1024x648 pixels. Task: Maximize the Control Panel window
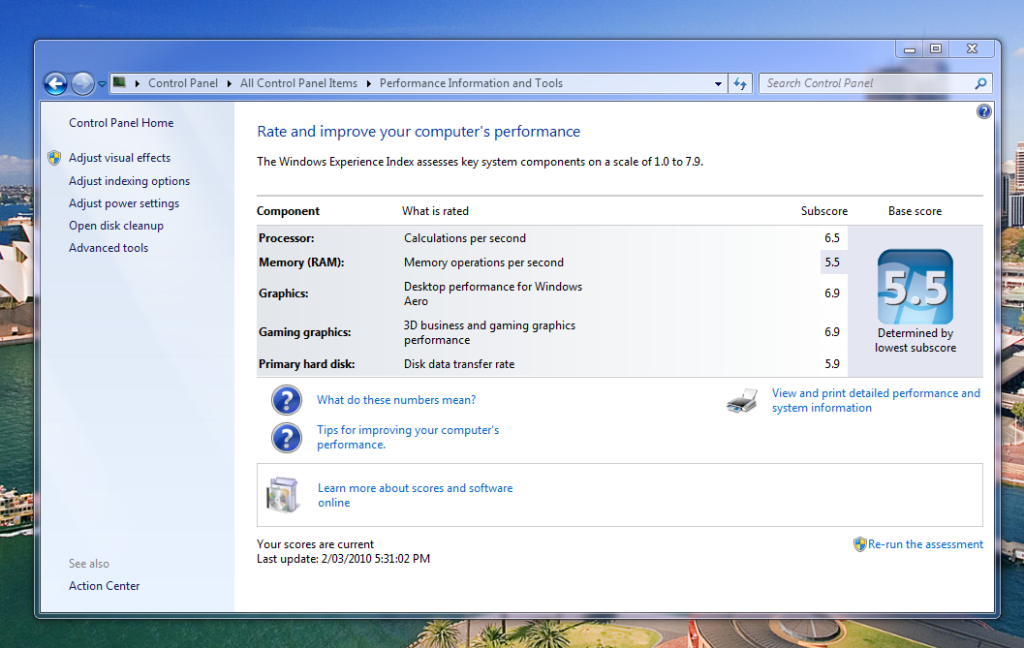[936, 49]
